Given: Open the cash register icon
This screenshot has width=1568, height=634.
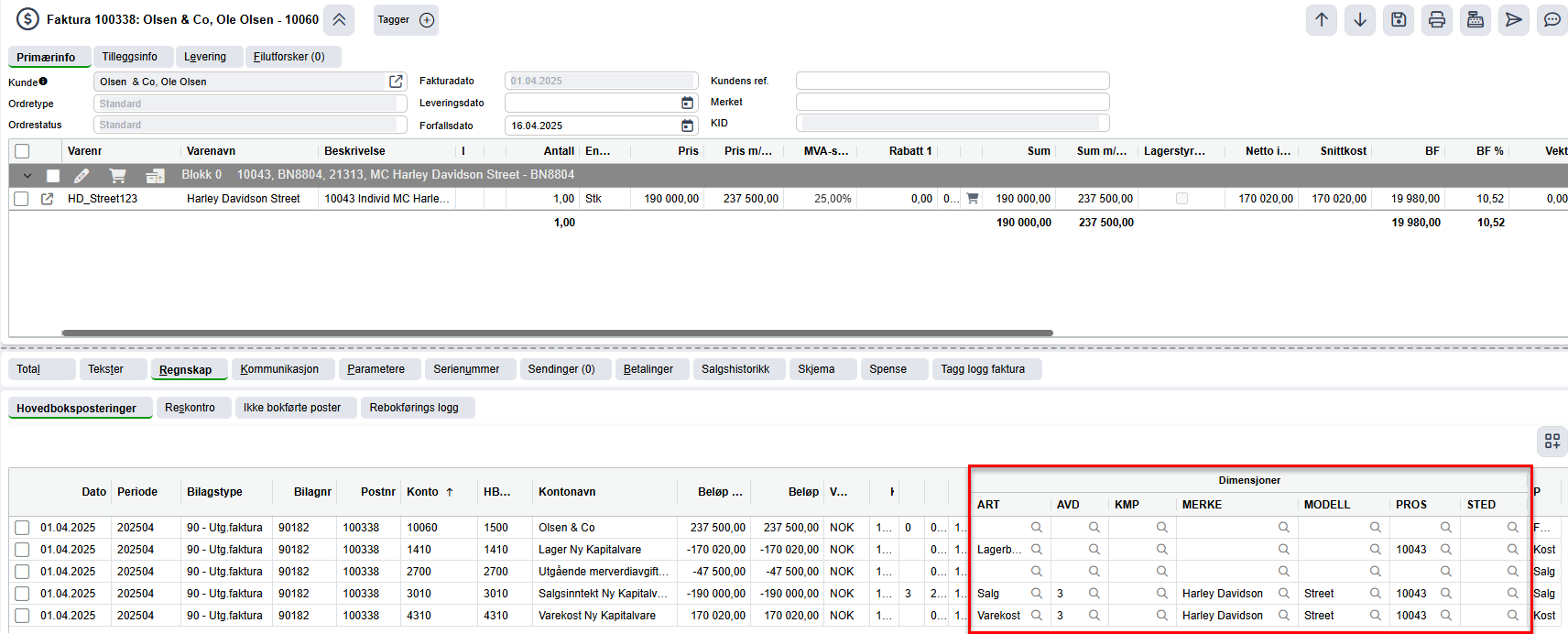Looking at the screenshot, I should [x=1475, y=19].
